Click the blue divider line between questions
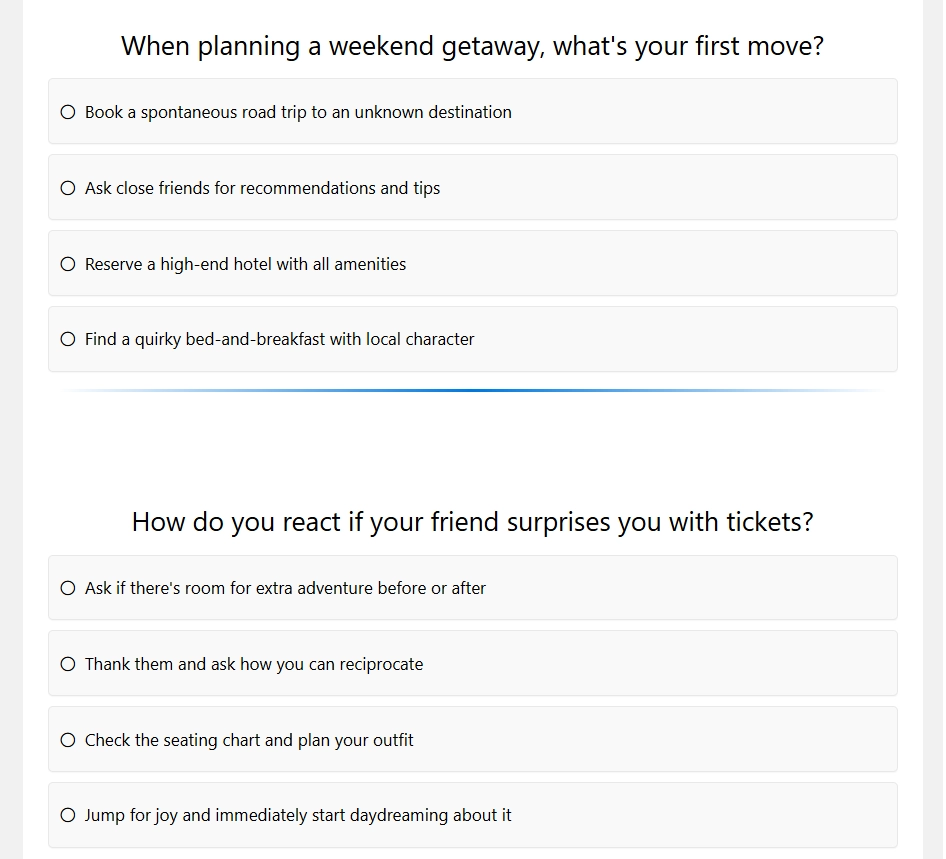 [472, 390]
